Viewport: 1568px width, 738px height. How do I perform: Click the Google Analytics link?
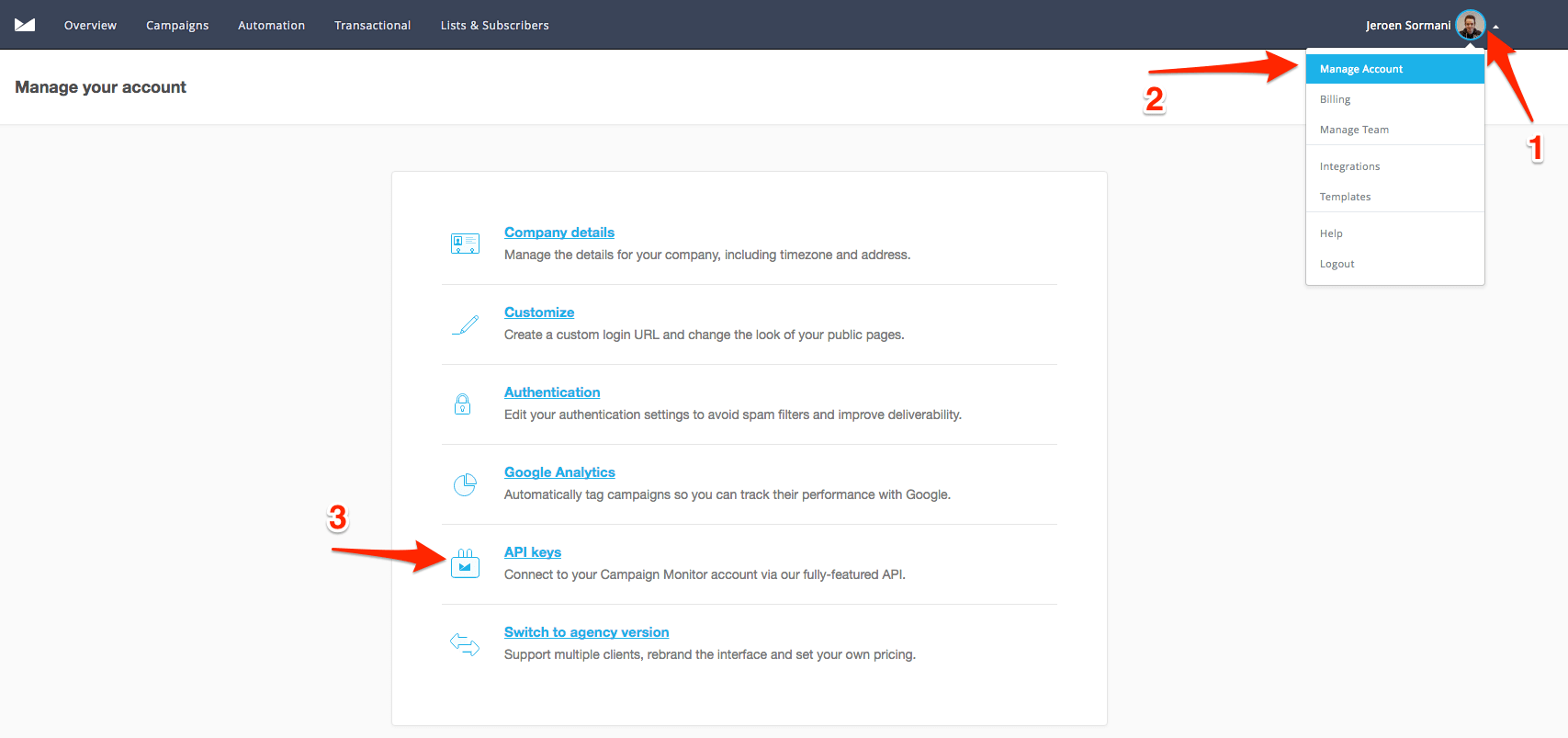(559, 472)
